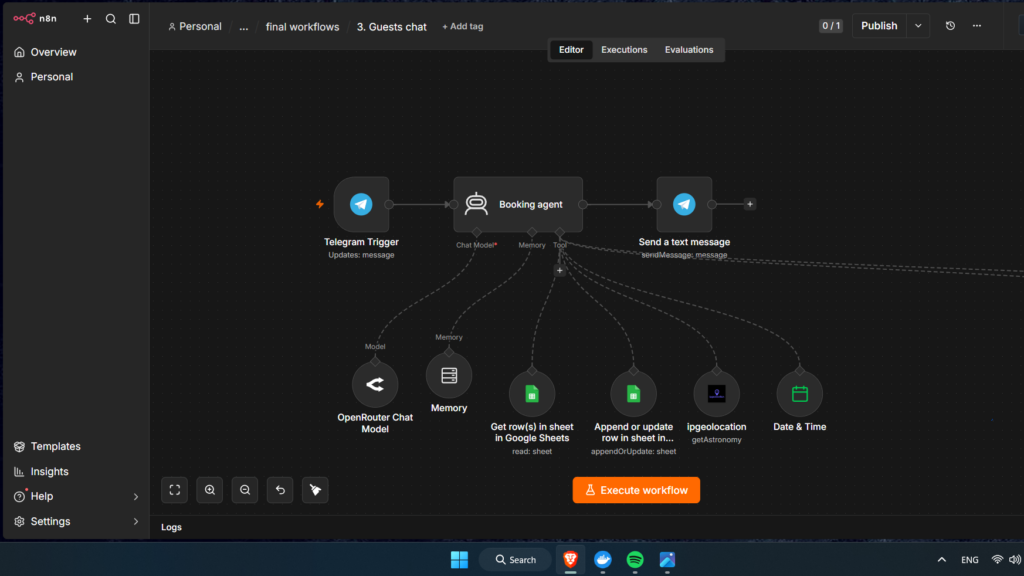Image resolution: width=1024 pixels, height=576 pixels.
Task: Select Append or update row node
Action: click(633, 394)
